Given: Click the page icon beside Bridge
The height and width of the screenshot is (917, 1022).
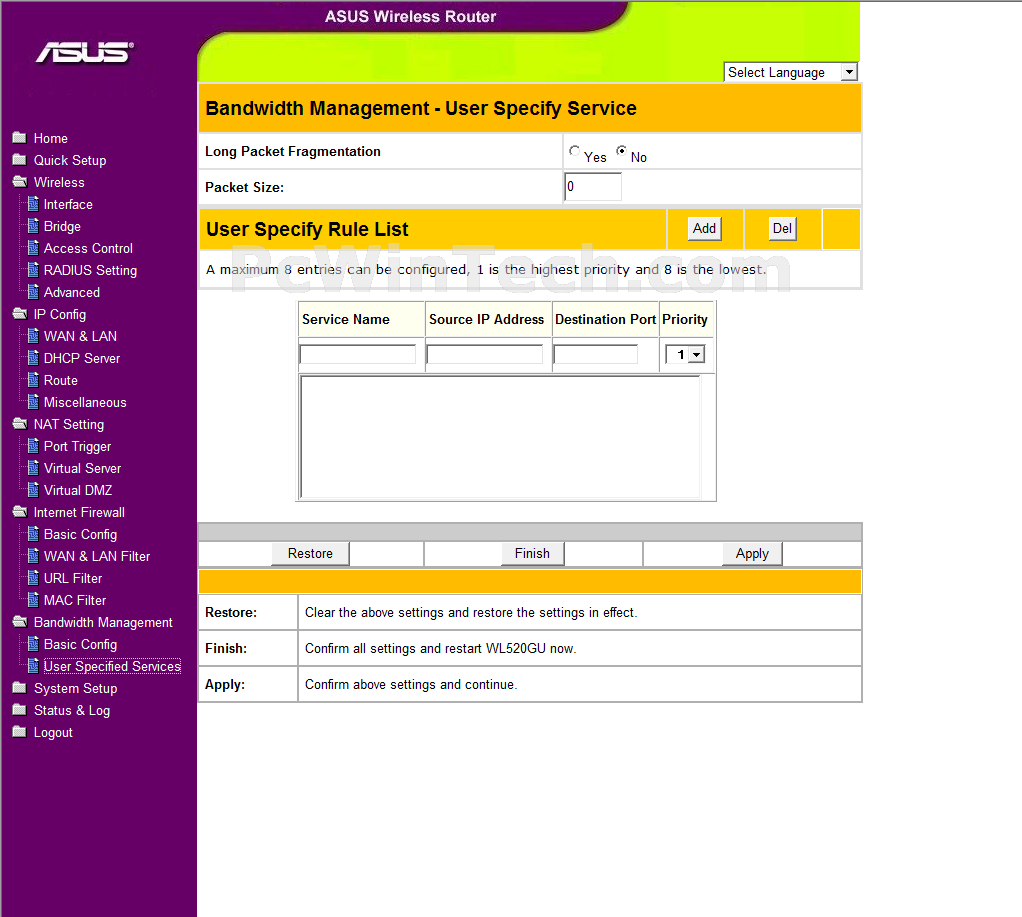Looking at the screenshot, I should pyautogui.click(x=33, y=226).
